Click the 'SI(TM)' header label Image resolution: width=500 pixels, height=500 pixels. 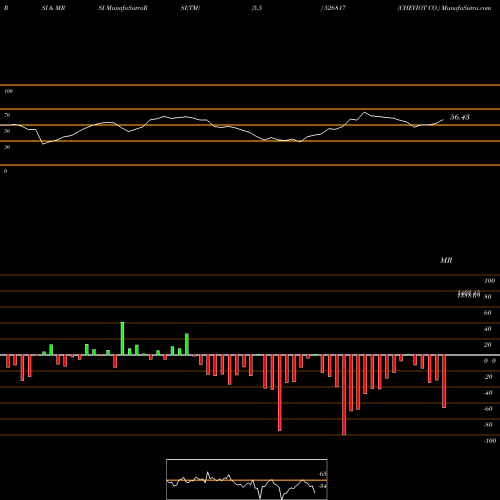[x=190, y=8]
